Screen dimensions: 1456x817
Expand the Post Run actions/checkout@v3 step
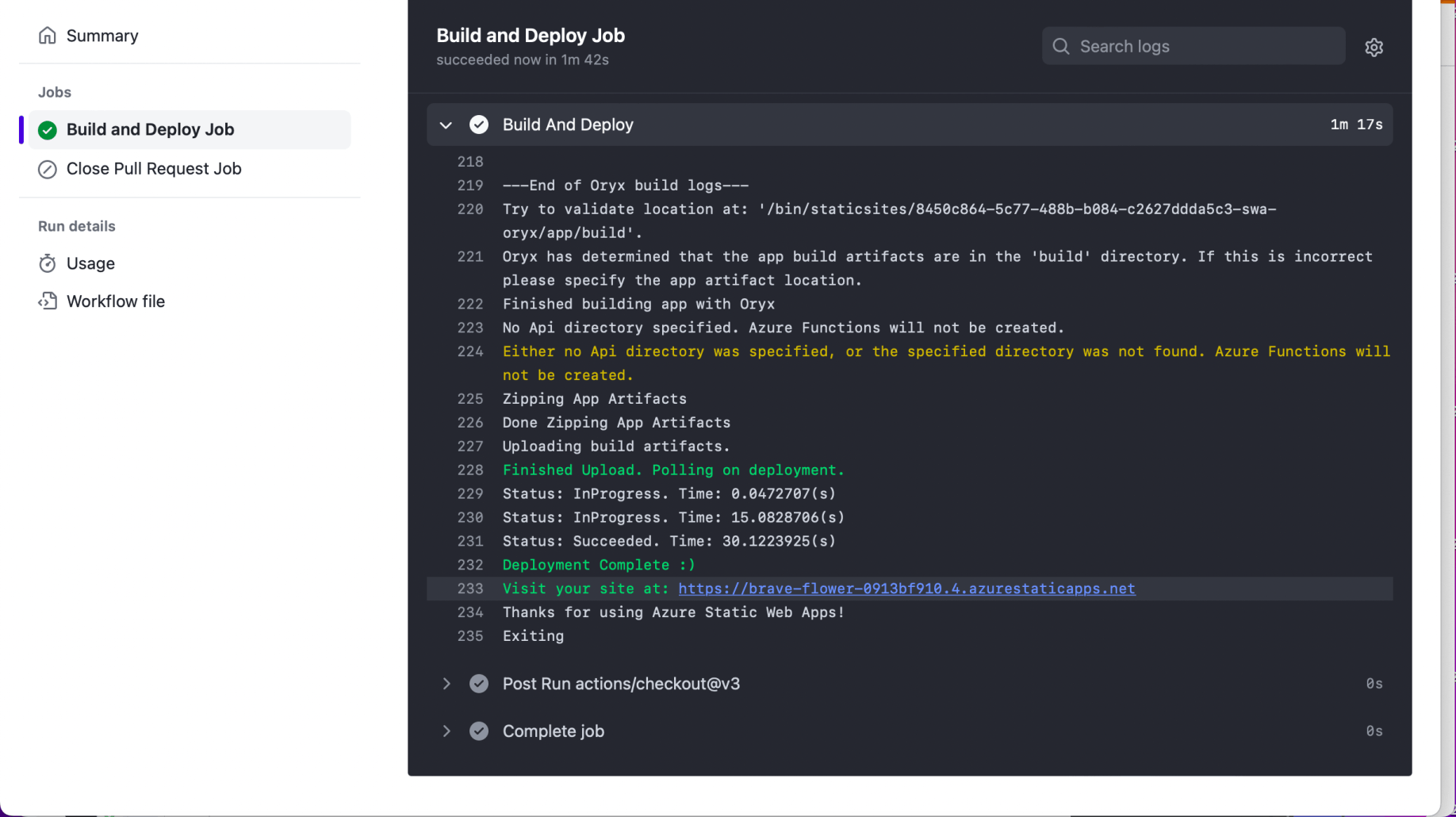click(446, 684)
